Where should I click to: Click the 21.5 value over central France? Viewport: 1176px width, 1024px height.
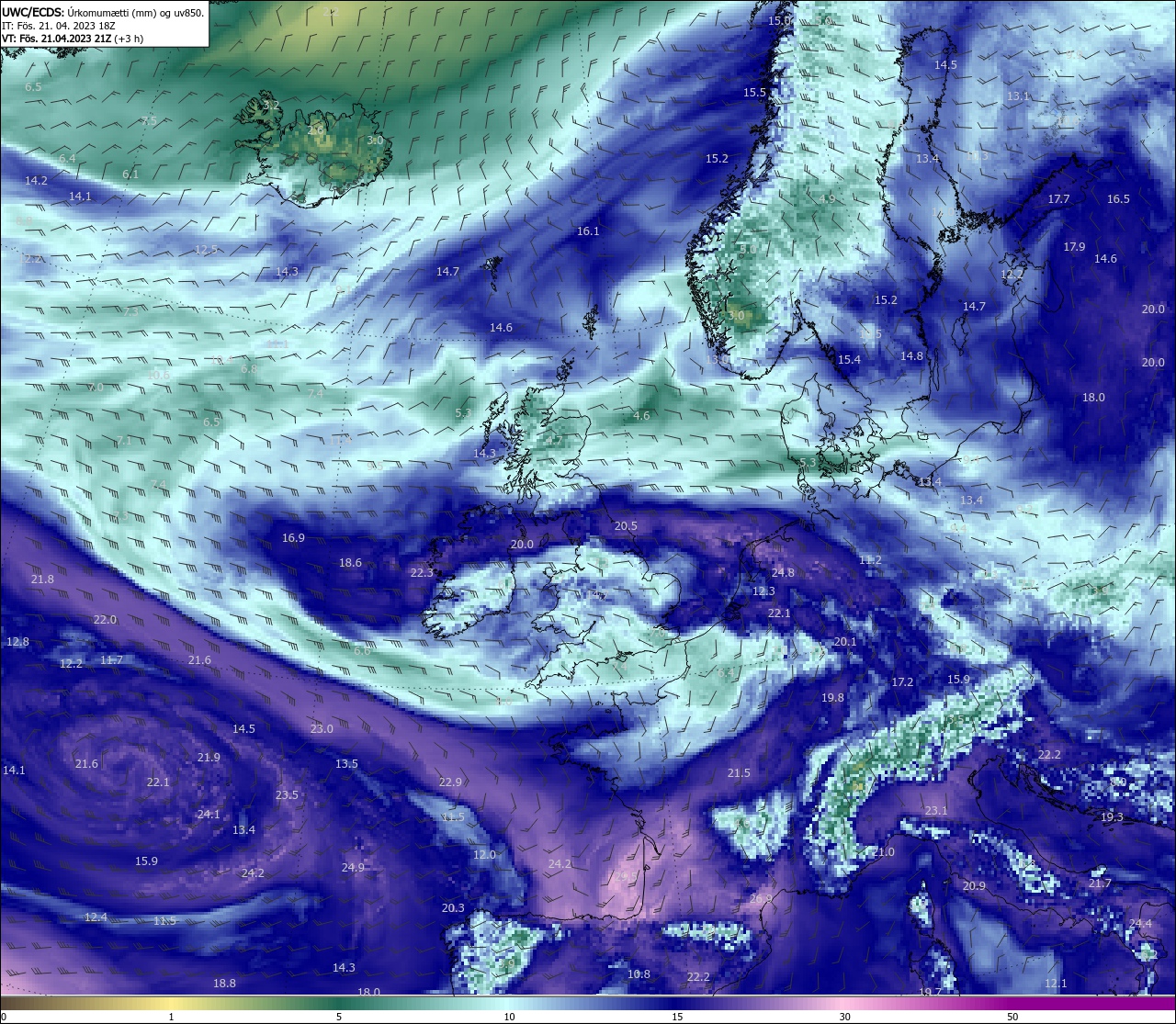pyautogui.click(x=739, y=773)
